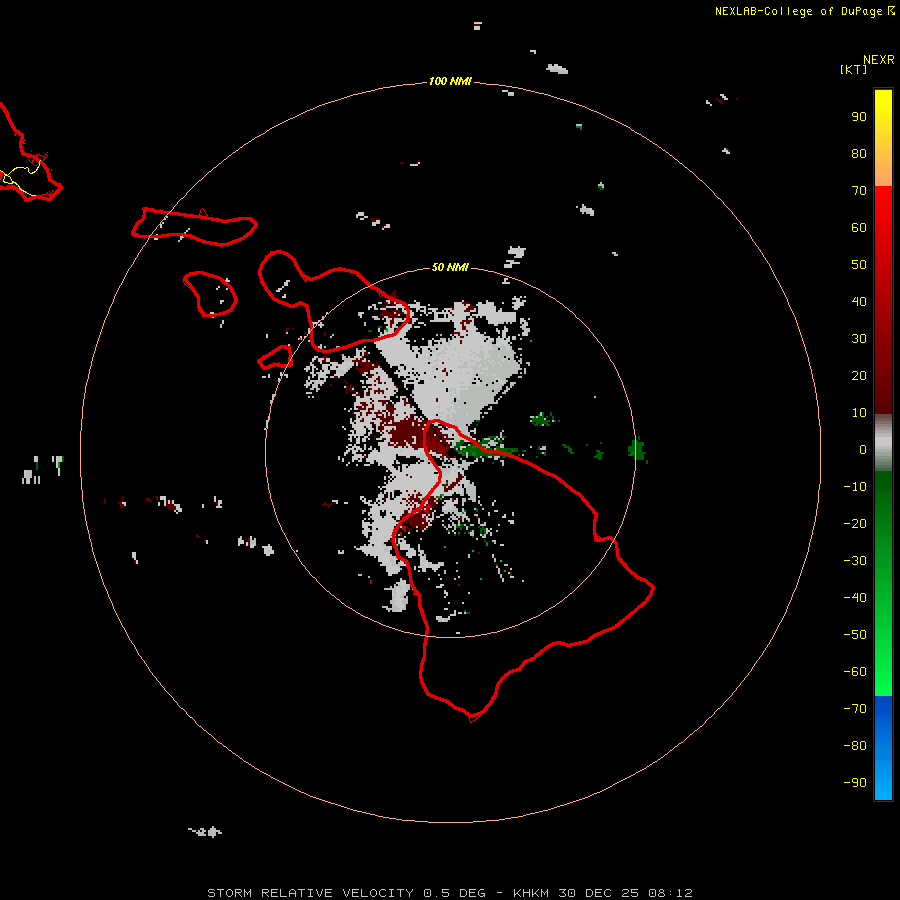This screenshot has height=900, width=900.
Task: Click the yellow top segment of color bar
Action: [883, 138]
